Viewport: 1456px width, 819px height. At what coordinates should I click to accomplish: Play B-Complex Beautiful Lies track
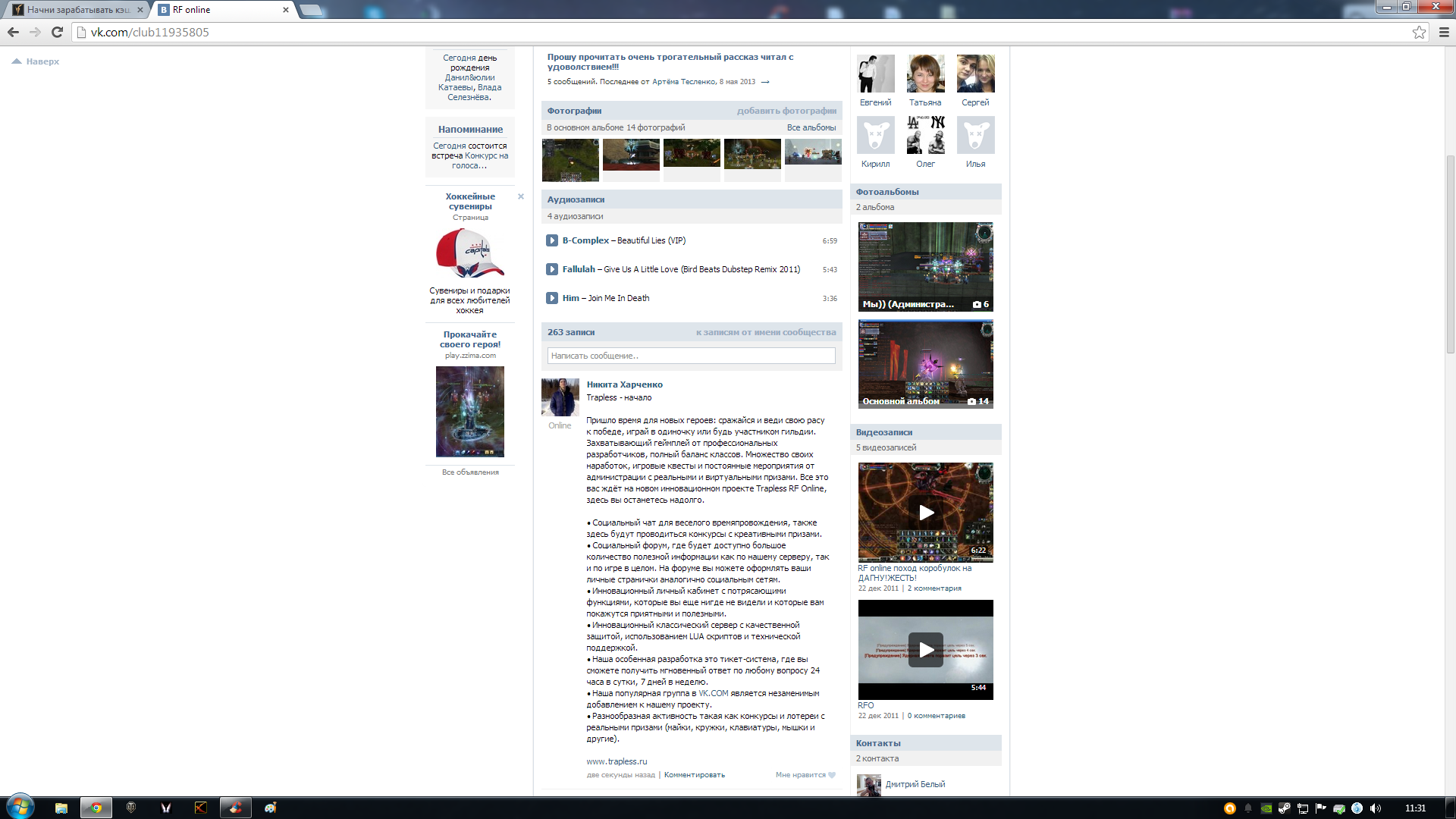click(552, 240)
